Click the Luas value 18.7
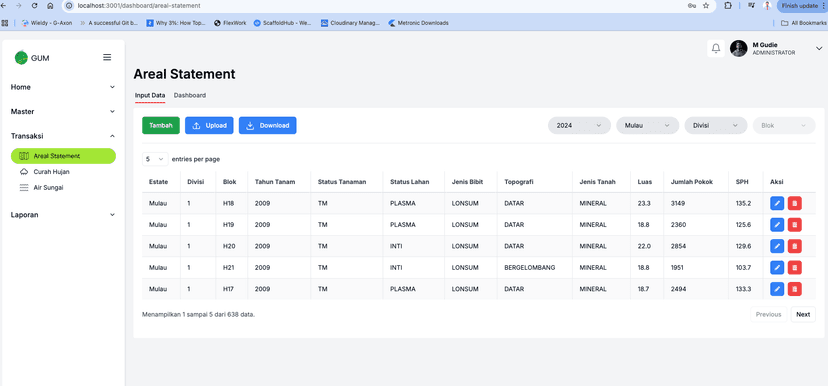The height and width of the screenshot is (386, 828). click(x=645, y=289)
